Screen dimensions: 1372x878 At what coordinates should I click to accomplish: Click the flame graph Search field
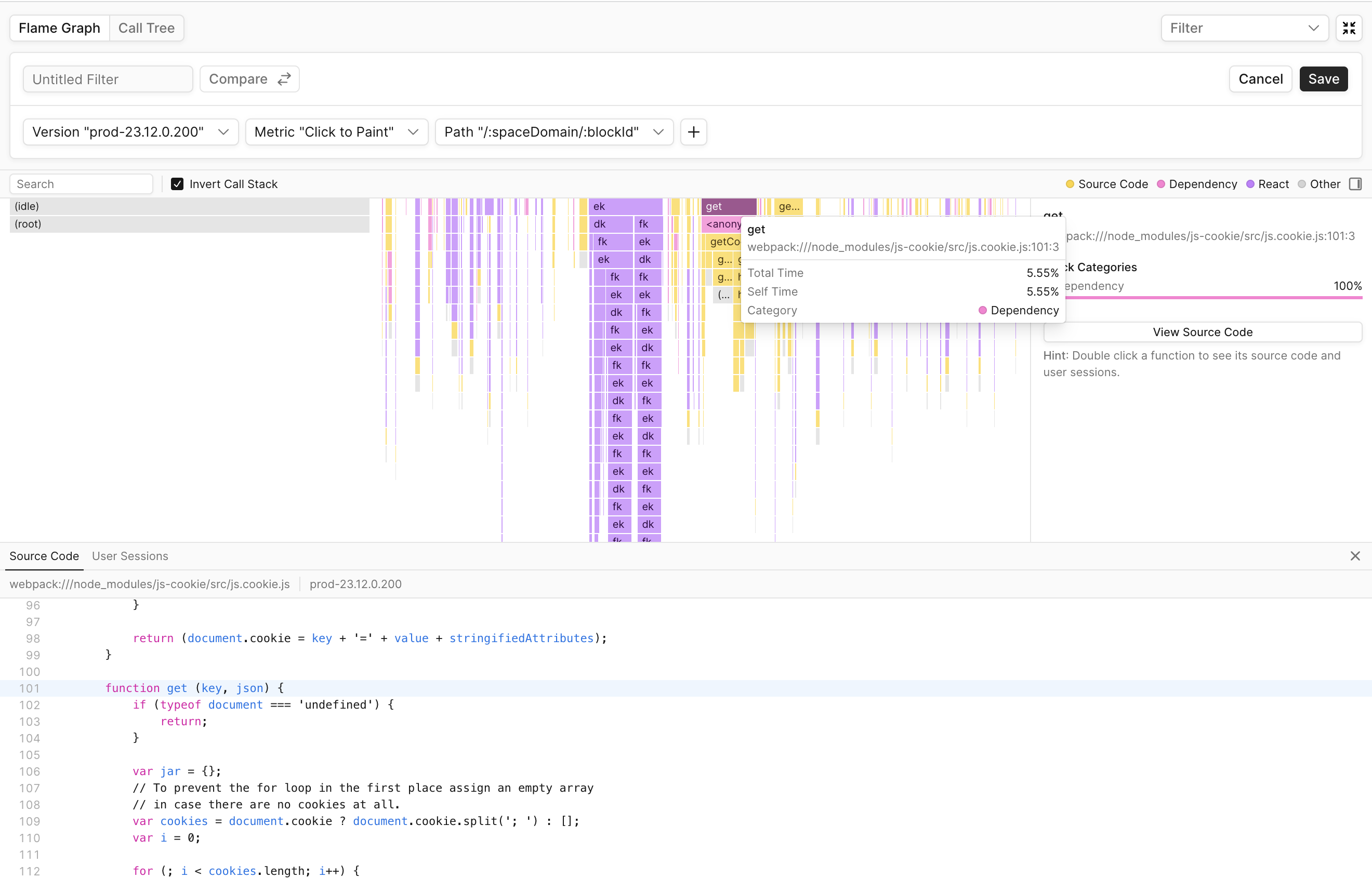point(82,183)
